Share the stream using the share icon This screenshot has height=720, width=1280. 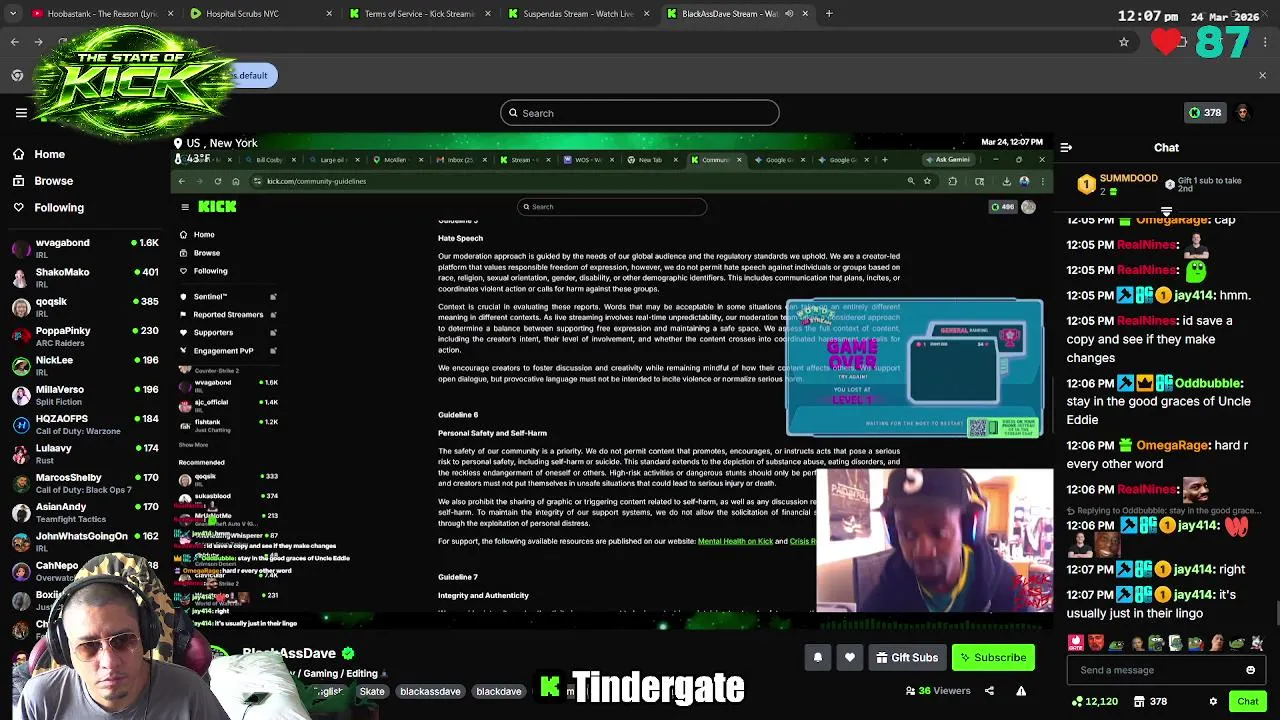[x=989, y=690]
